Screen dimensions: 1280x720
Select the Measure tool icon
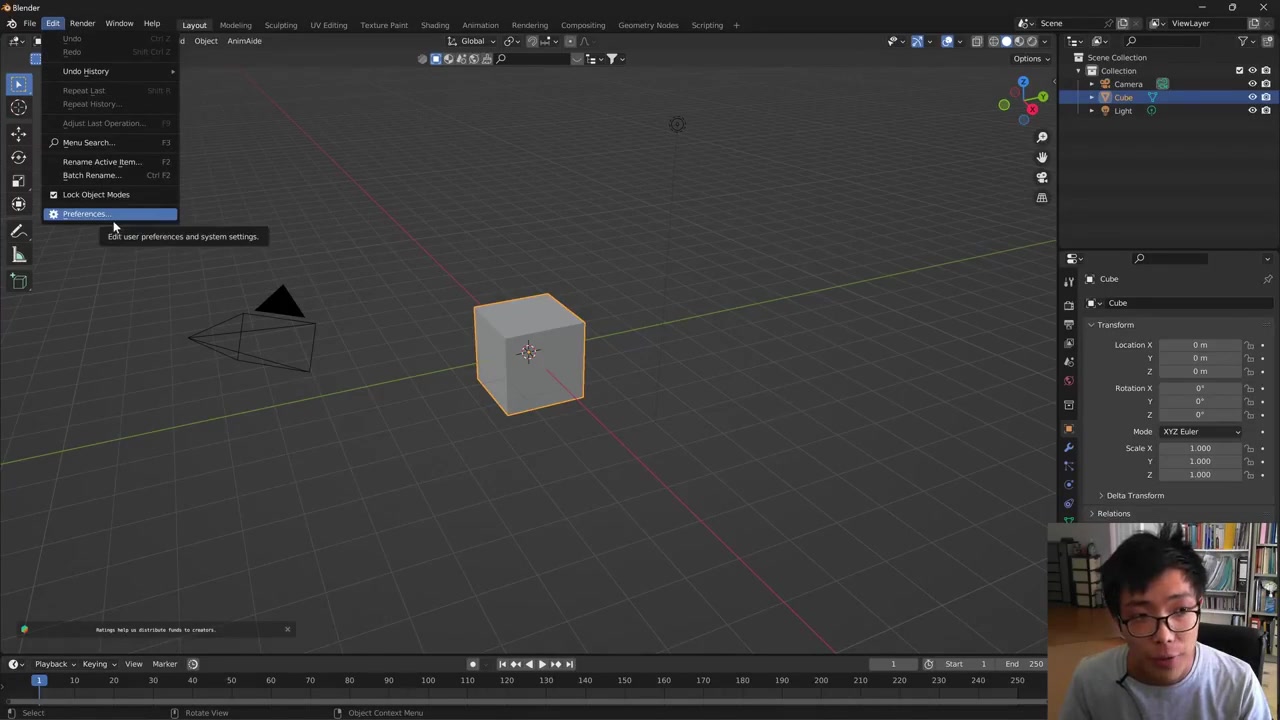click(x=18, y=255)
